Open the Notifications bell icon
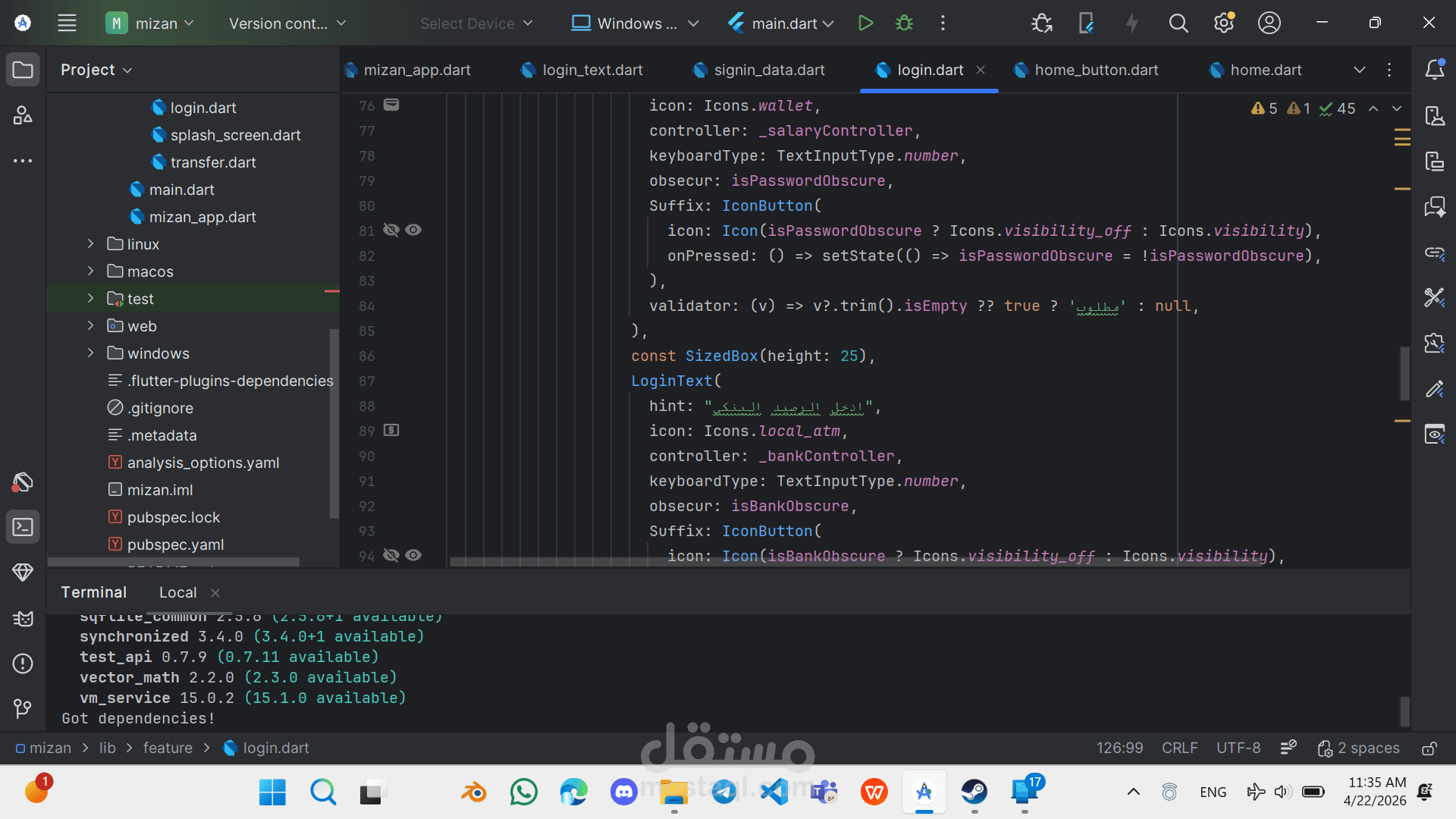This screenshot has width=1456, height=819. coord(1434,70)
